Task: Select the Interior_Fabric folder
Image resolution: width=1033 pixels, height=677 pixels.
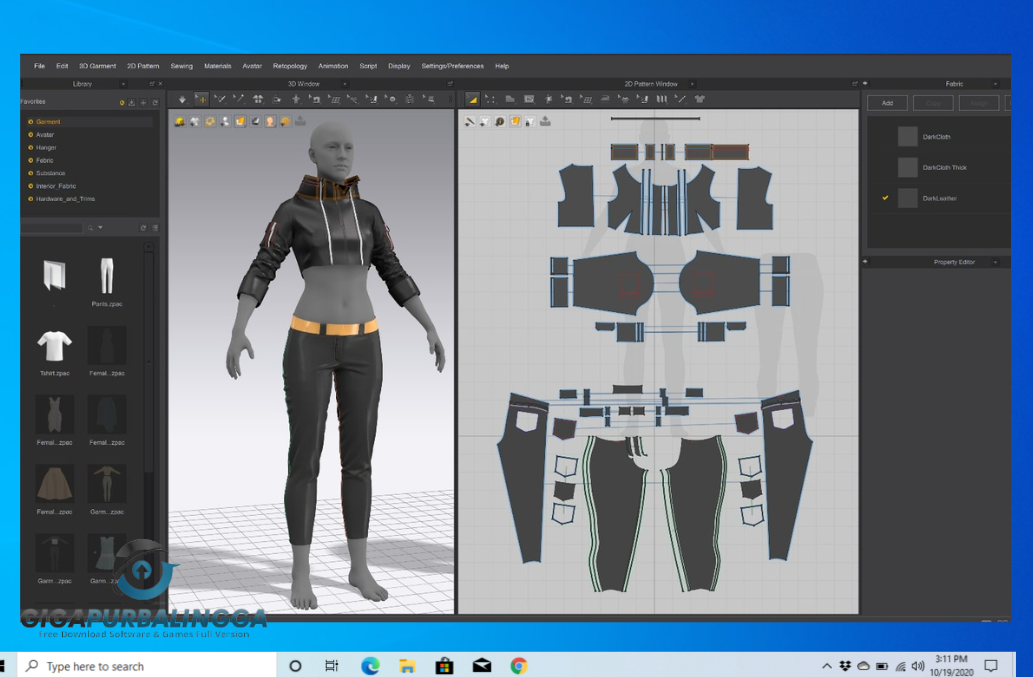Action: click(x=55, y=186)
